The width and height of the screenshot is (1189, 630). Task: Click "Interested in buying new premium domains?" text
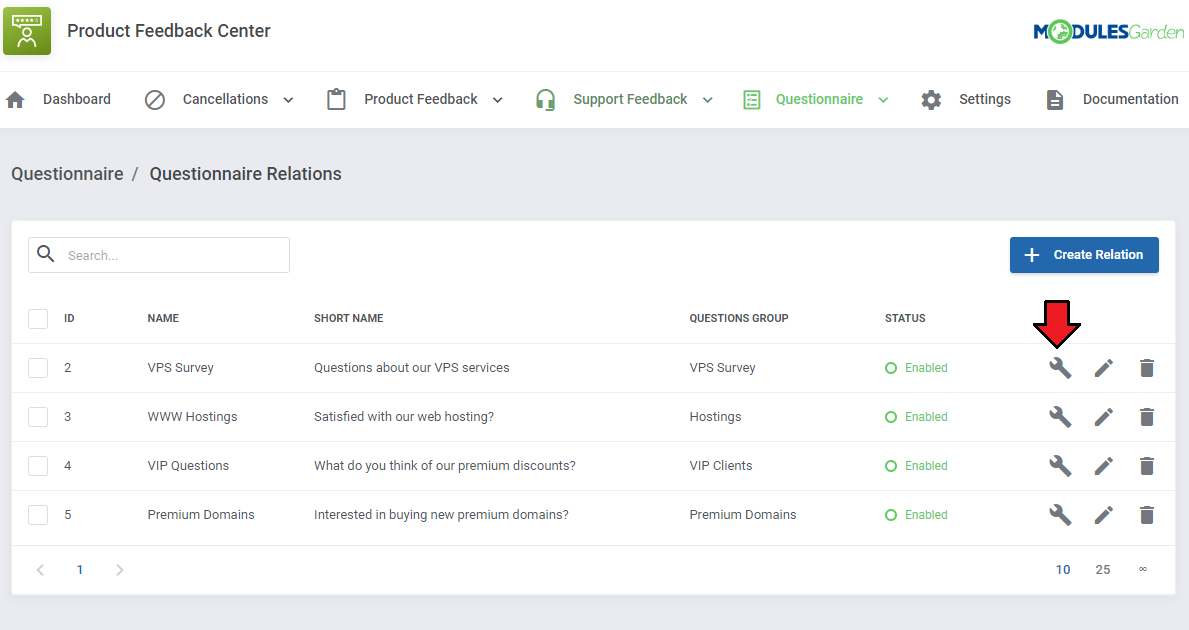click(441, 515)
